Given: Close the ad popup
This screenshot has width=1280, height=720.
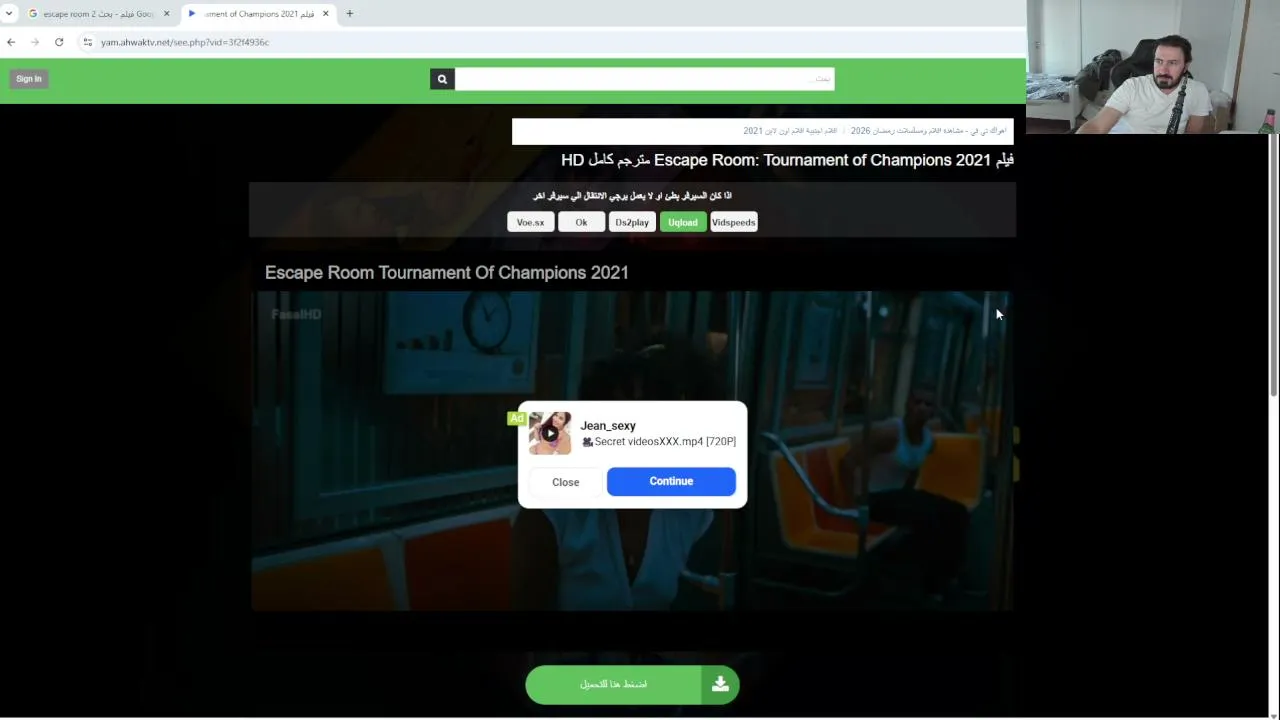Looking at the screenshot, I should (565, 482).
